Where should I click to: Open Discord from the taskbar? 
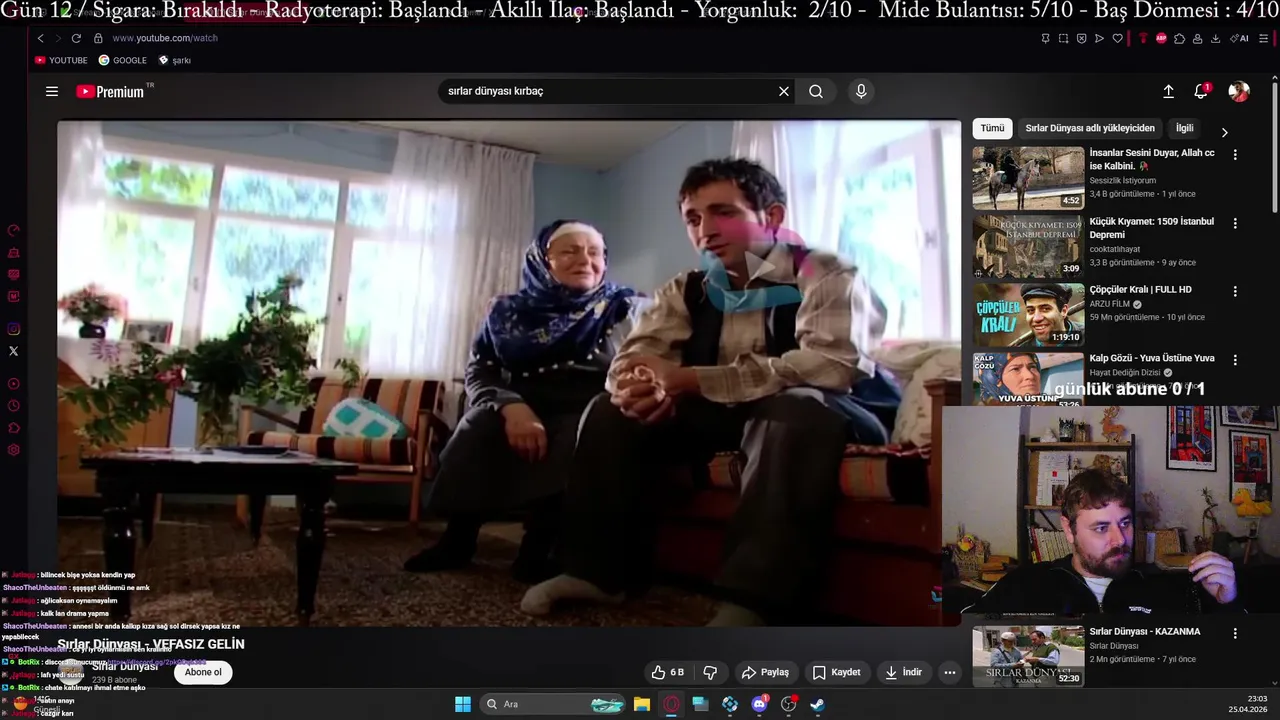click(759, 704)
